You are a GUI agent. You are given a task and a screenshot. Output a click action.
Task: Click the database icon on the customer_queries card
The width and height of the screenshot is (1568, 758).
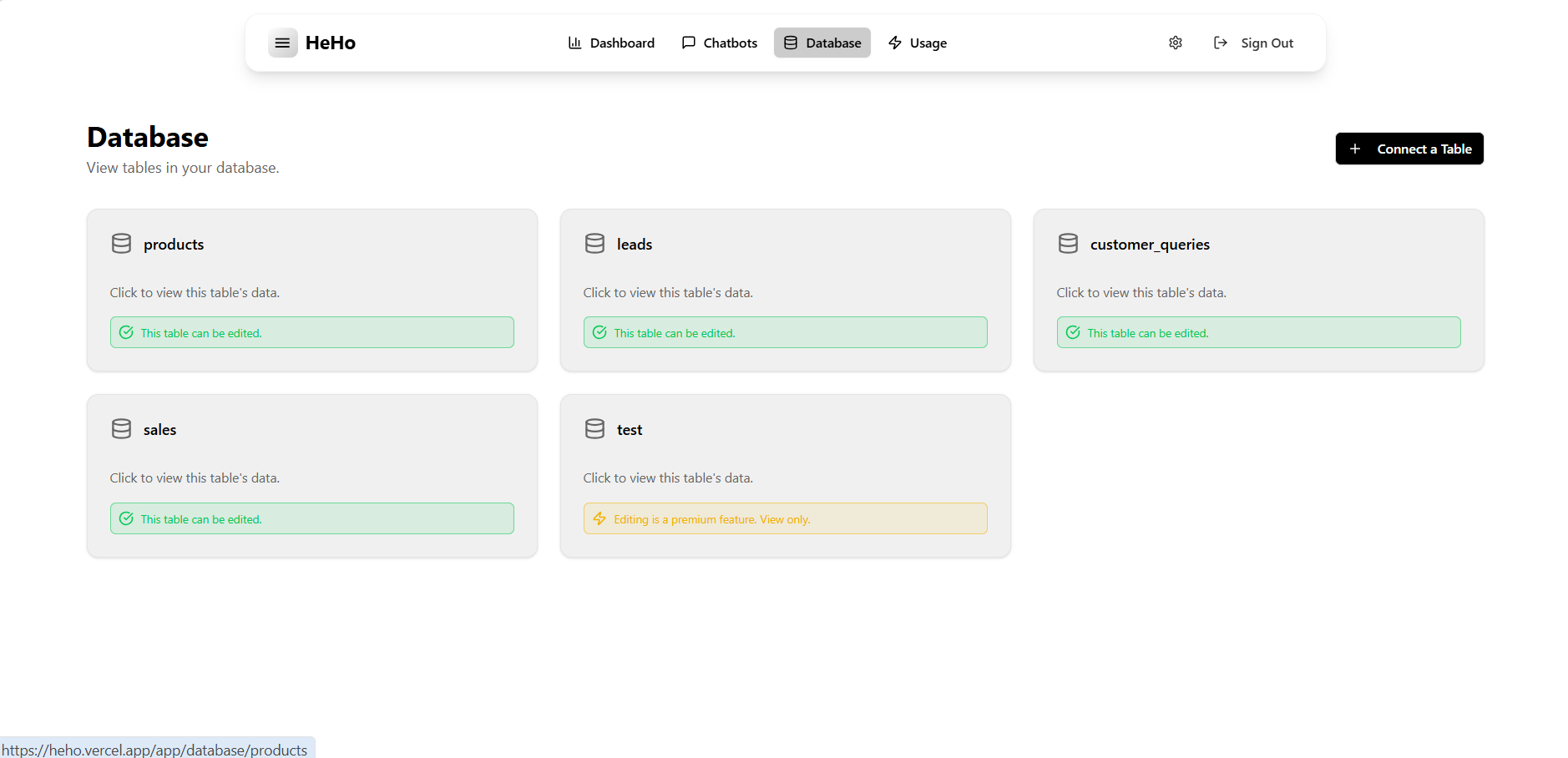[x=1069, y=244]
